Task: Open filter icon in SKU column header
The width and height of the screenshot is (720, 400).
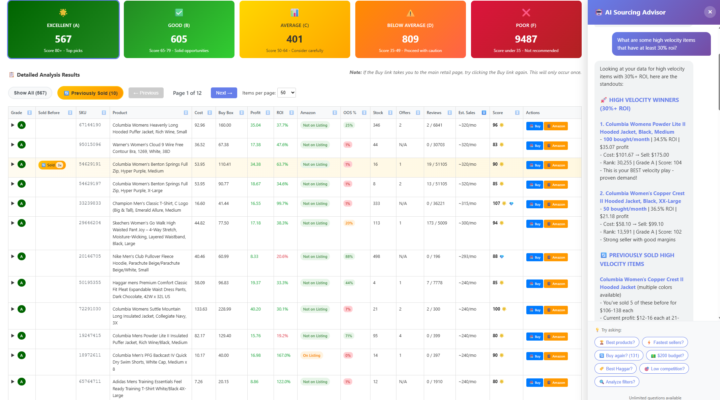Action: click(x=104, y=113)
